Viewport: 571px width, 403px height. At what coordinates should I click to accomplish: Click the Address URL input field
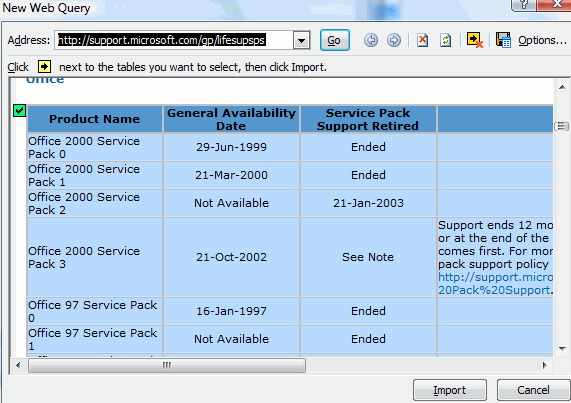point(174,40)
